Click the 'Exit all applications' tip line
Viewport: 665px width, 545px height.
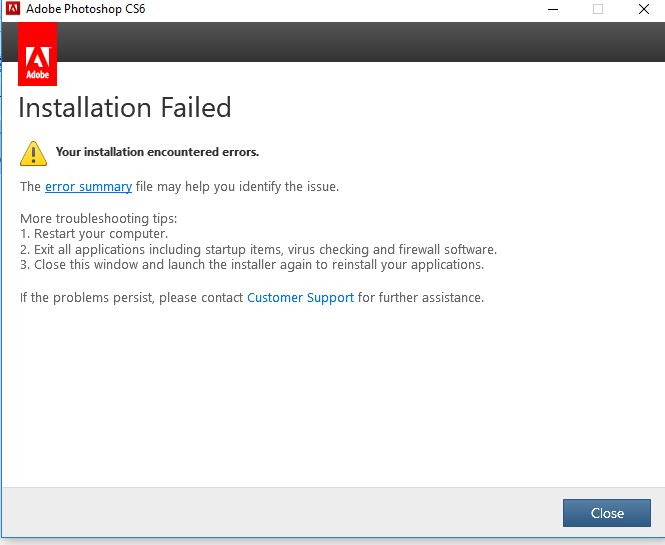pos(258,249)
